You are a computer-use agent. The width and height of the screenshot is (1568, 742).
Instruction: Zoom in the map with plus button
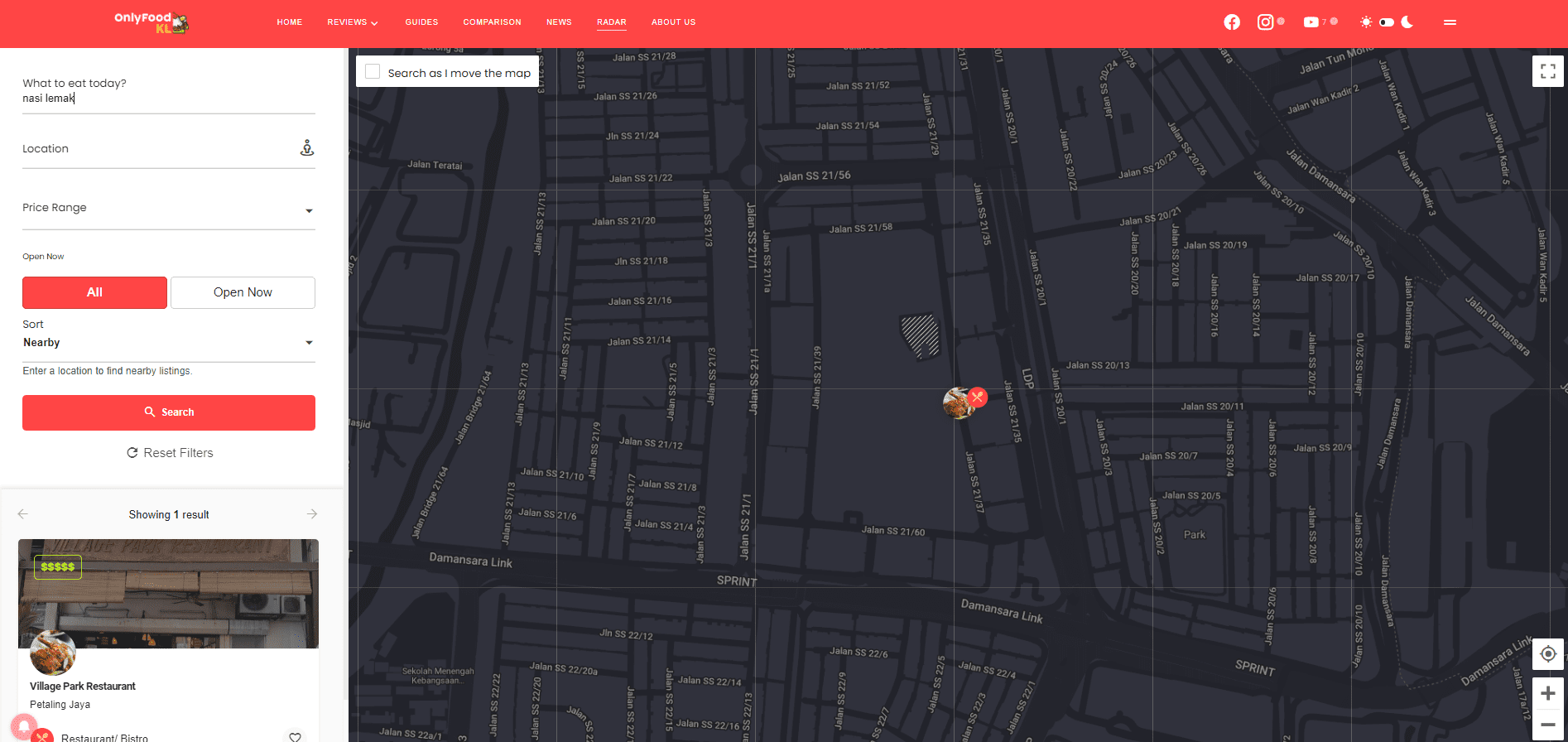click(x=1547, y=693)
